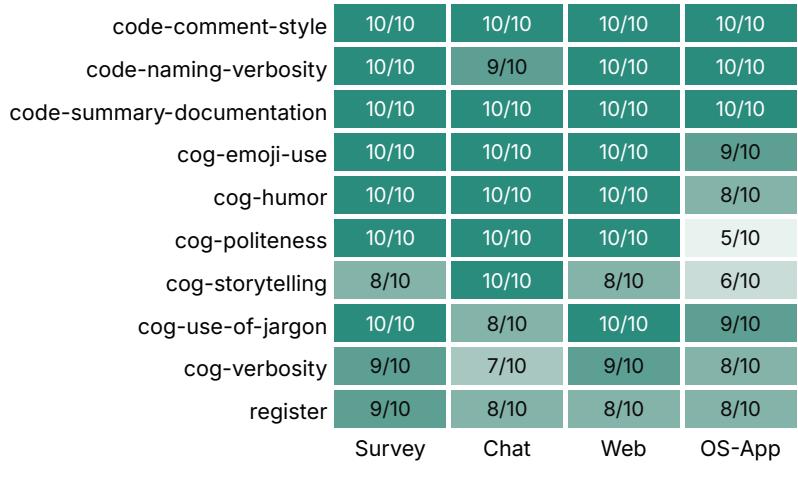Click the register Survey 9/10 cell
798x481 pixels.
click(x=390, y=409)
